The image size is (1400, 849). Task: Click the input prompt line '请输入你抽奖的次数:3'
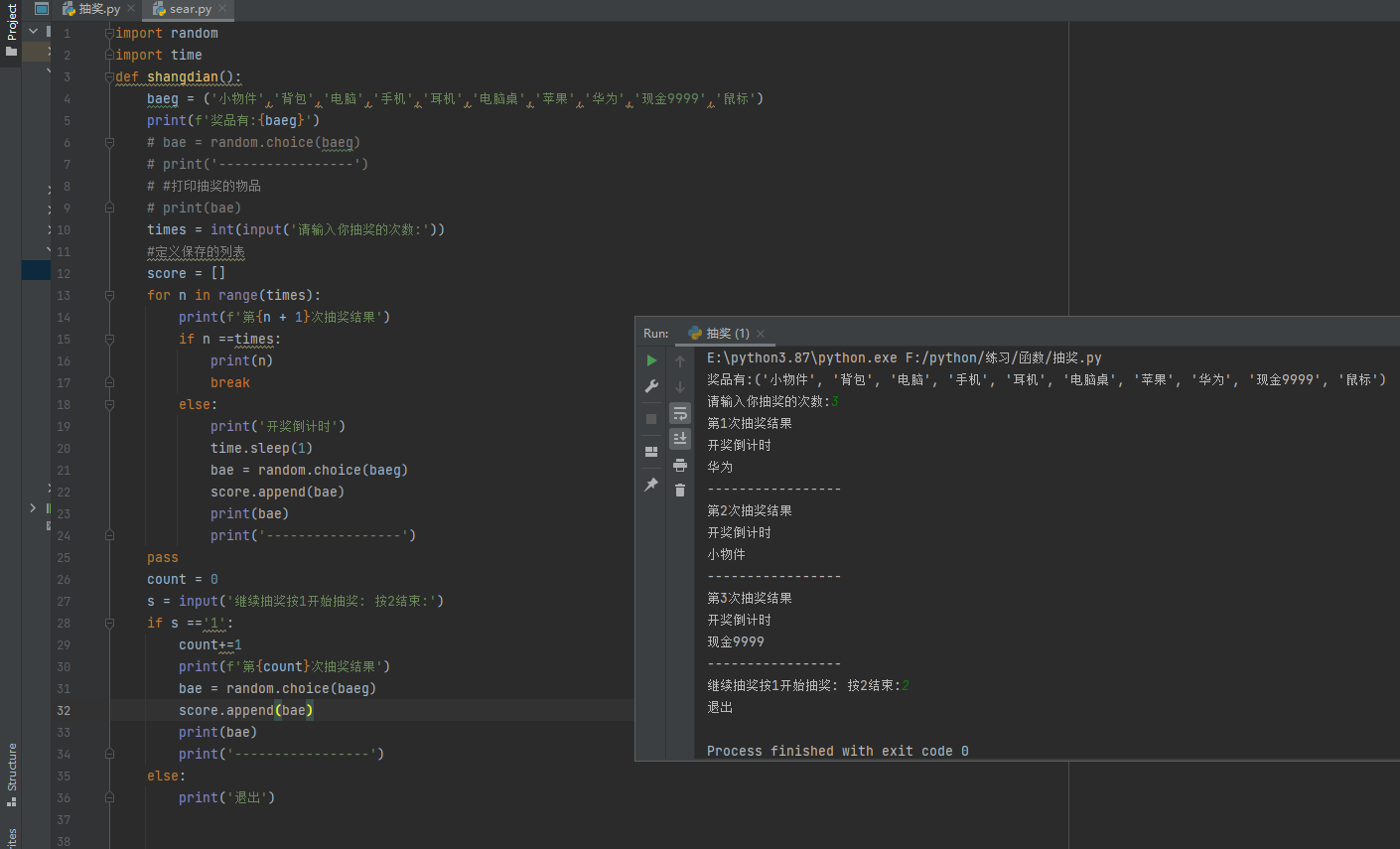click(772, 401)
